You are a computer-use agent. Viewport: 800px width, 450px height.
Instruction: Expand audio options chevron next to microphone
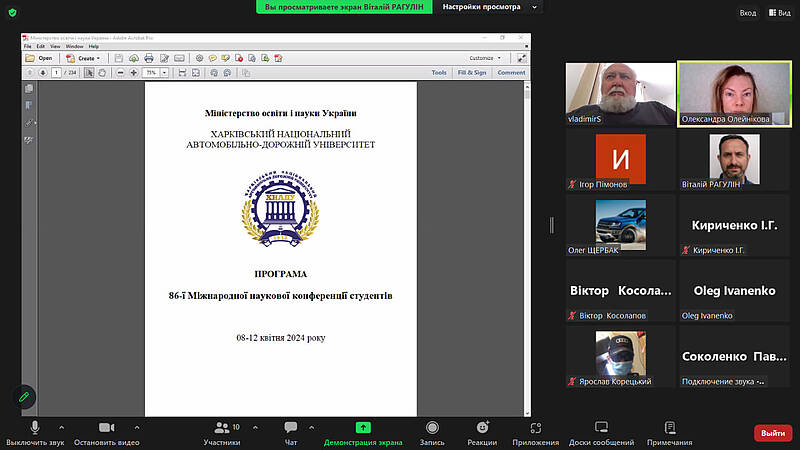(61, 428)
